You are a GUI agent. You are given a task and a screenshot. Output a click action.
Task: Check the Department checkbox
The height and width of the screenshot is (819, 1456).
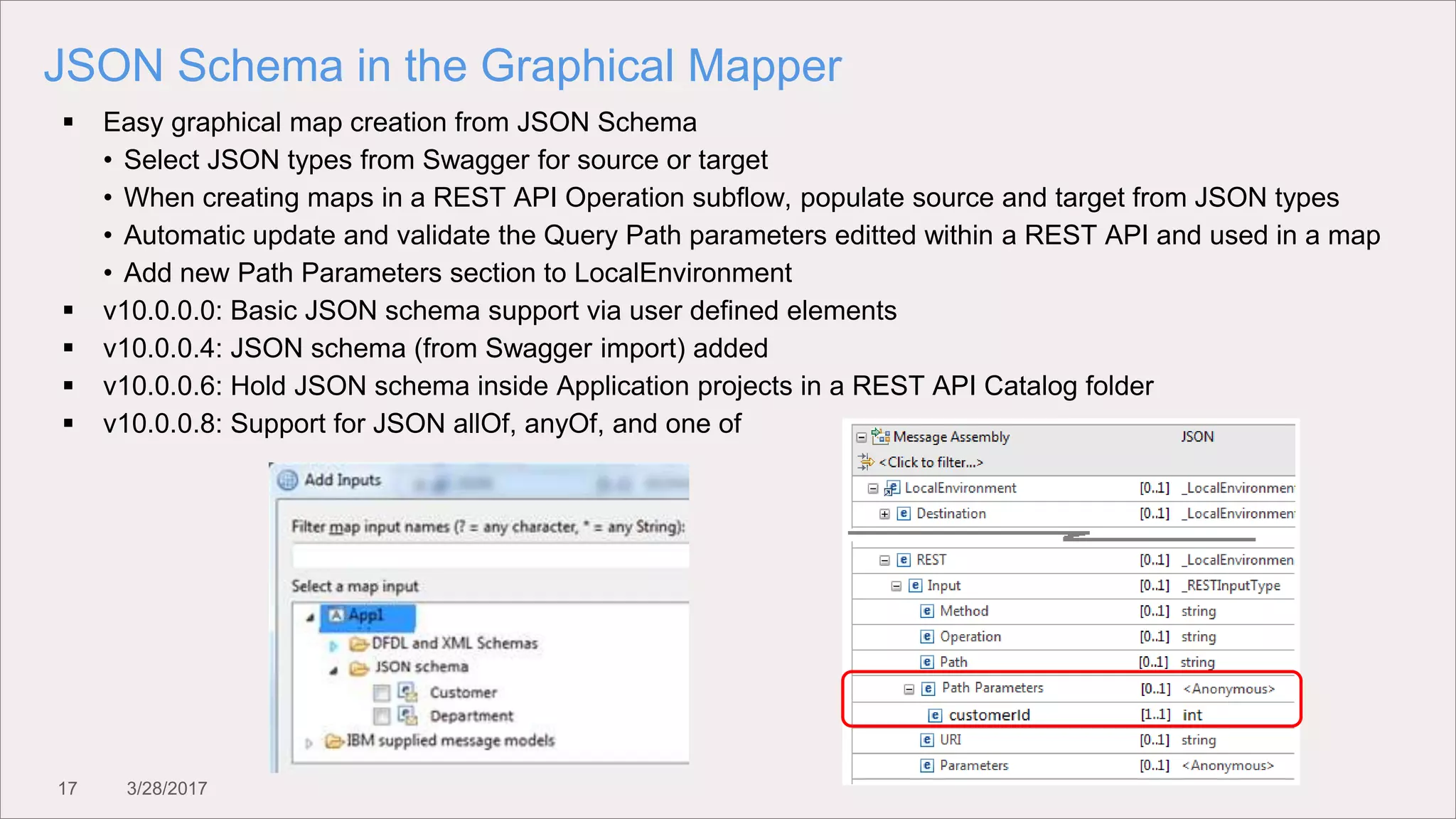[382, 716]
